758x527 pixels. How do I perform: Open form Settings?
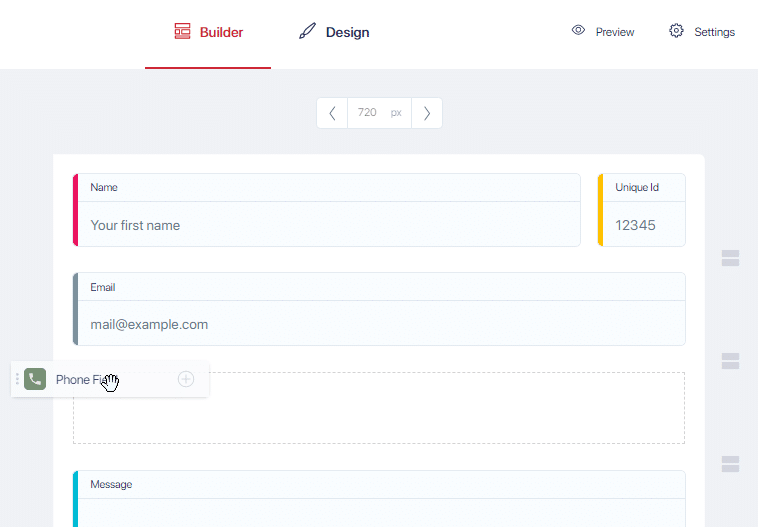[702, 32]
